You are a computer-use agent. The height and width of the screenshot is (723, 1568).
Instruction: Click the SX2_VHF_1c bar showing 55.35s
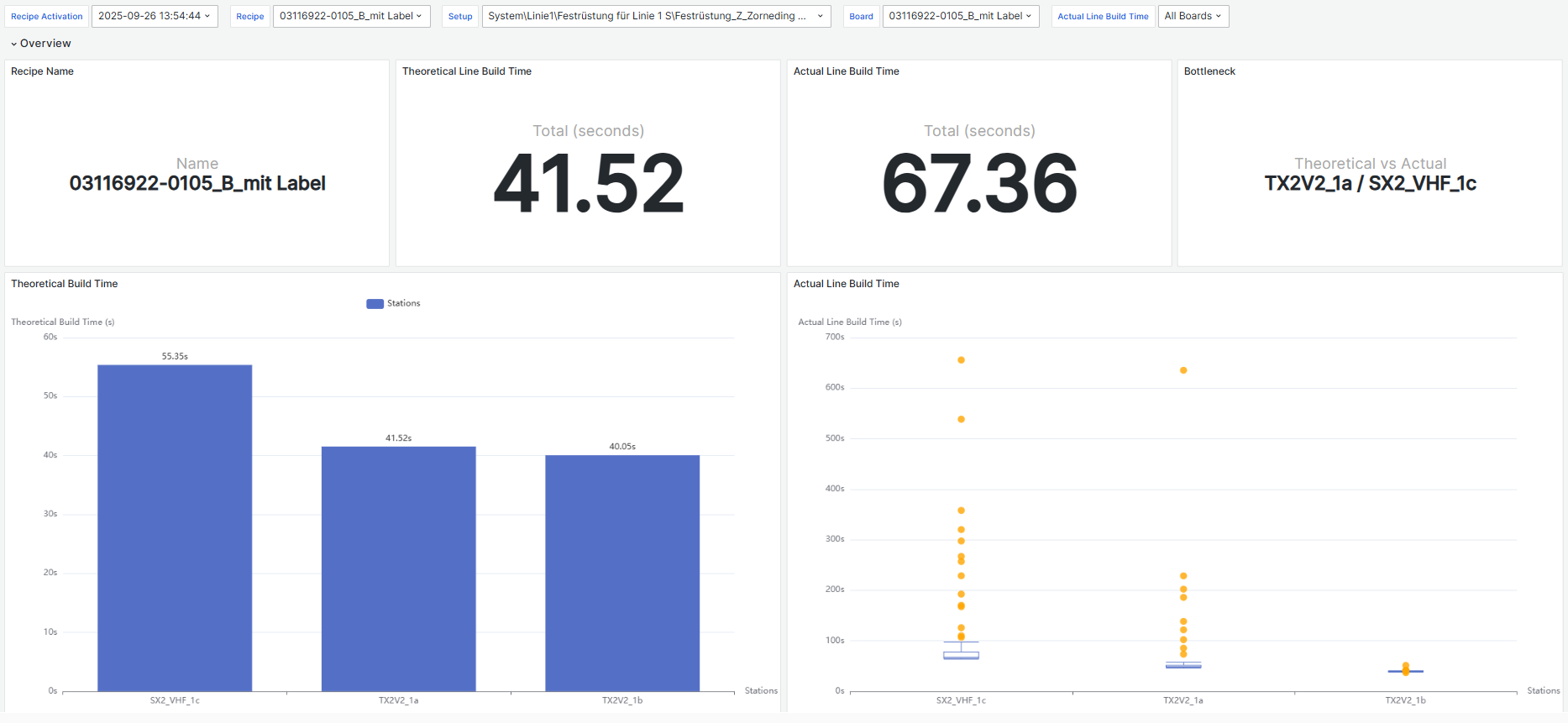pos(175,527)
